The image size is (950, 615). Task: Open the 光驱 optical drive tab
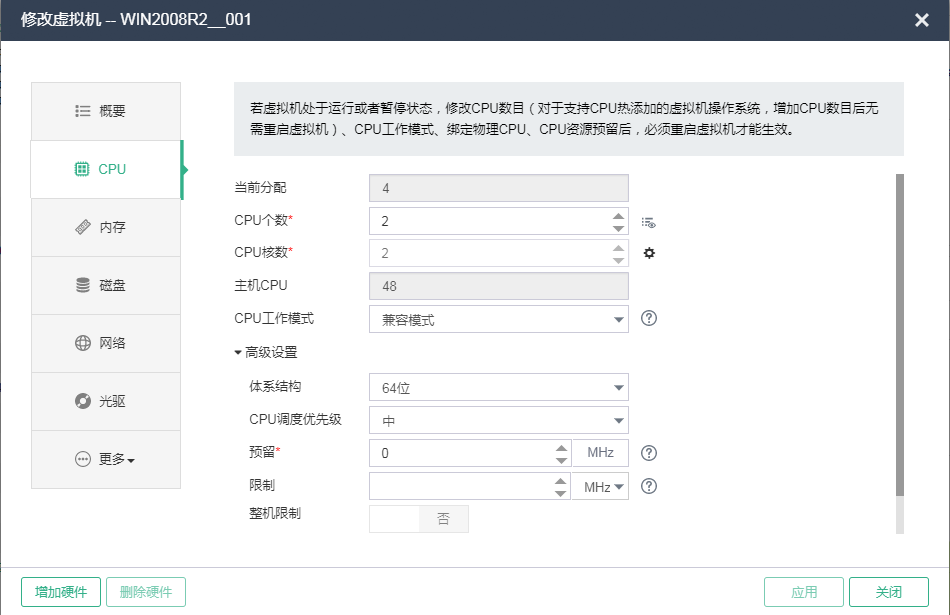click(x=106, y=401)
